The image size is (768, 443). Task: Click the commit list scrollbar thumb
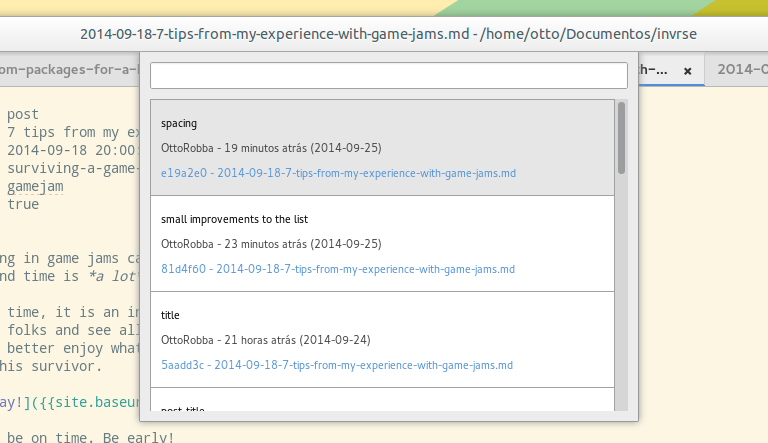click(622, 138)
